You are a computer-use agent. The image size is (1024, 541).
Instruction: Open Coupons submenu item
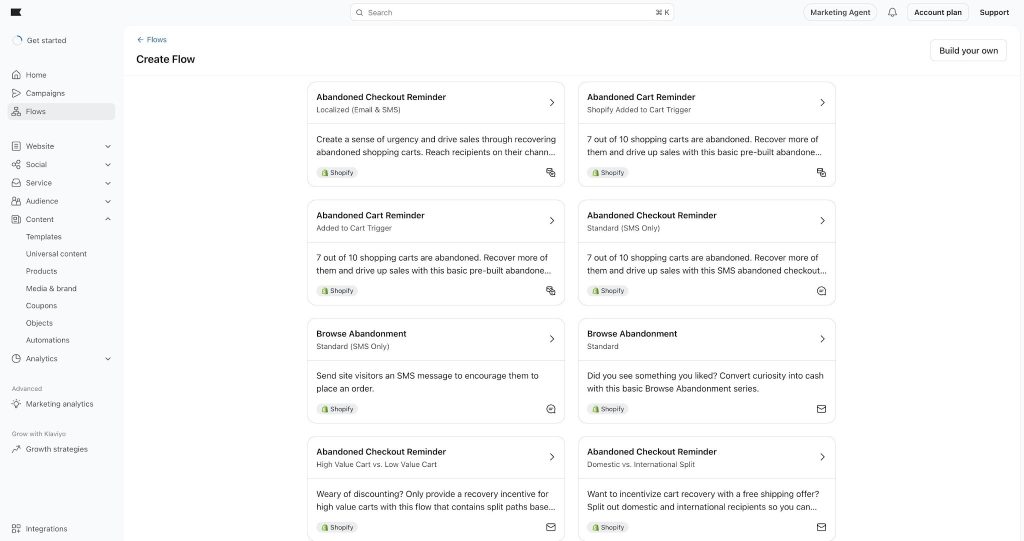tap(41, 306)
